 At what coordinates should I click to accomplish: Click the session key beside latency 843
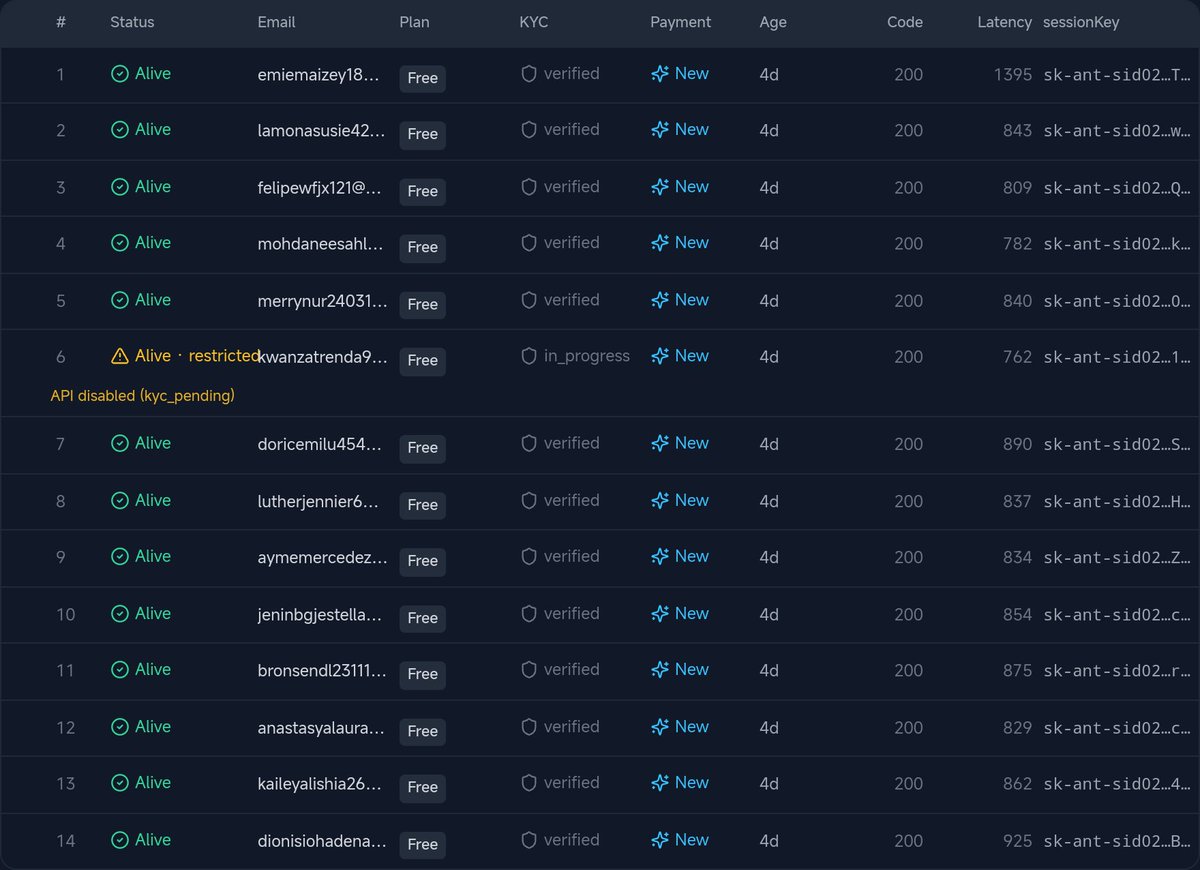click(x=1117, y=130)
